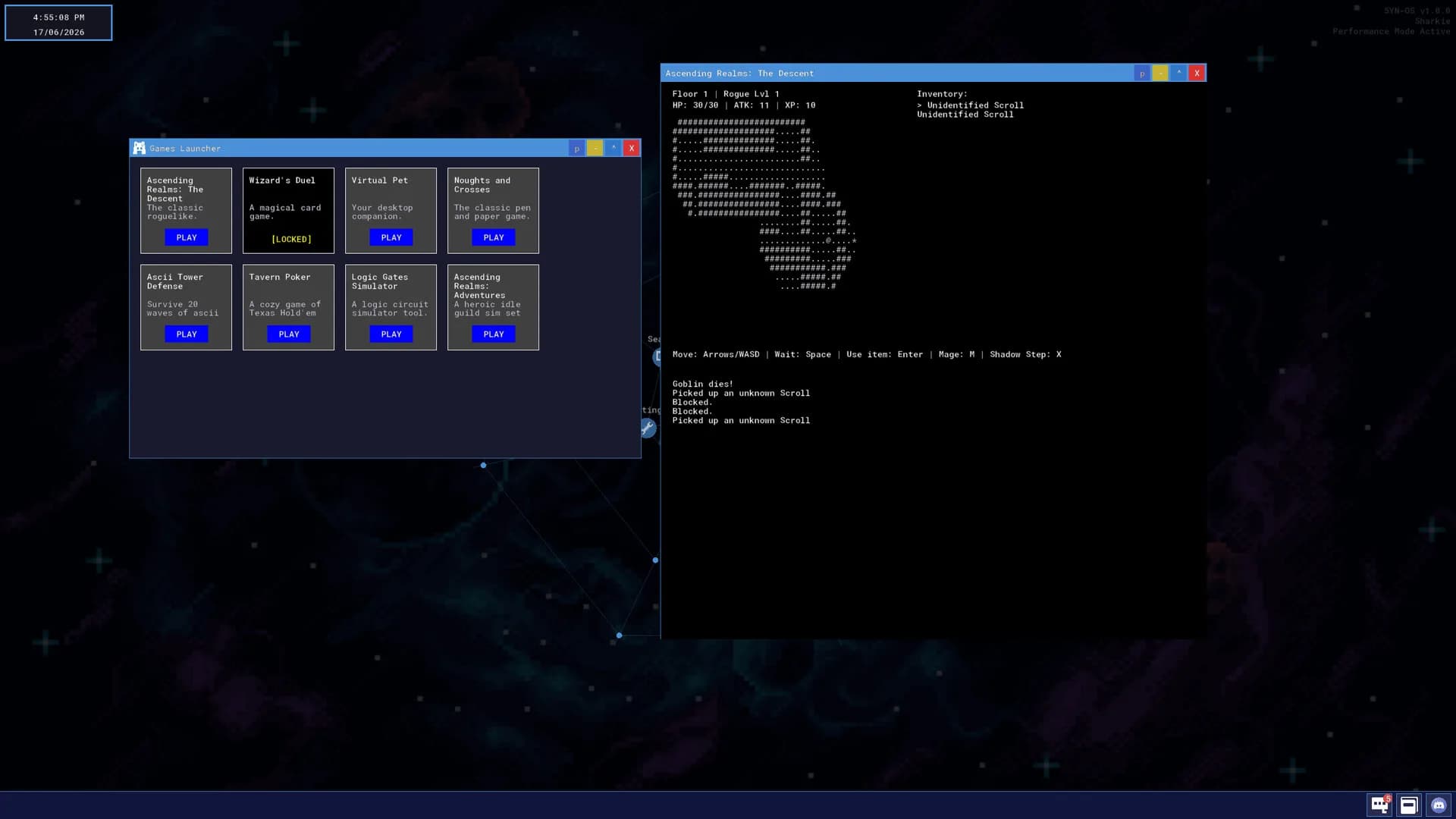Play Ascending Realms: Adventures
This screenshot has width=1456, height=819.
click(x=494, y=334)
